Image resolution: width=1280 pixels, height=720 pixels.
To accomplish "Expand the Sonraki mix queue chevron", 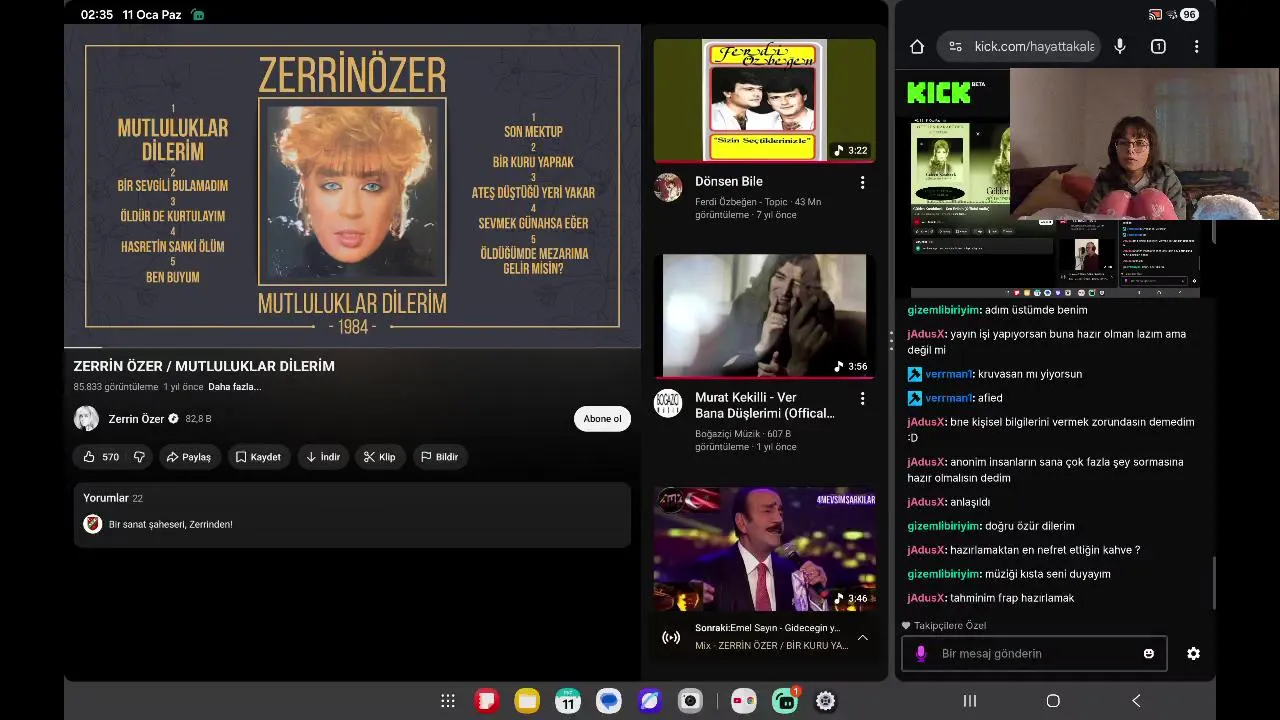I will pyautogui.click(x=862, y=637).
